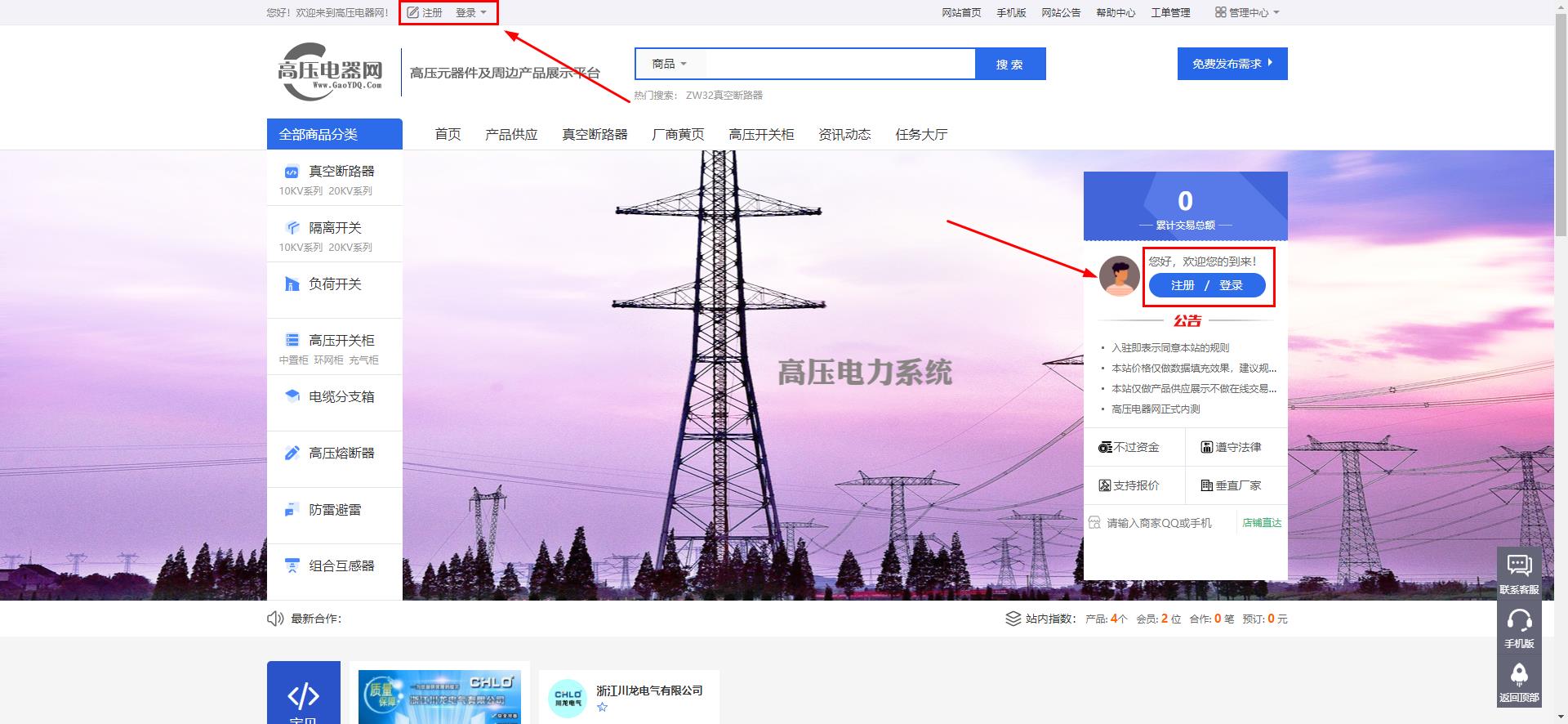Open the 登录 dropdown in top bar
This screenshot has height=724, width=1568.
(x=471, y=13)
